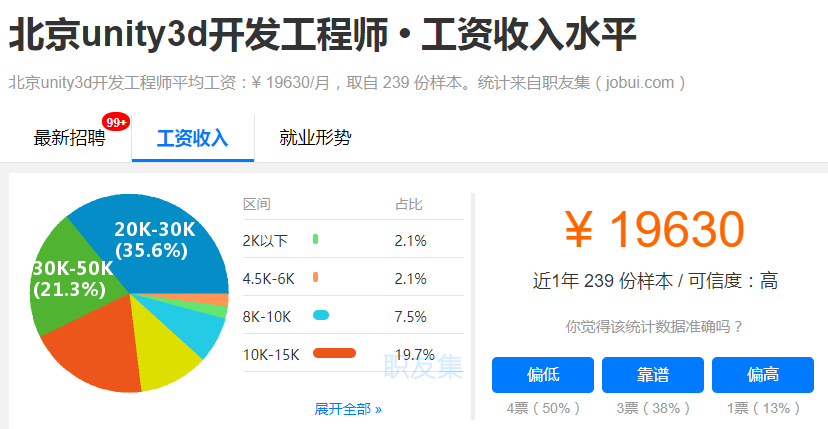Click the 近1年 239 份样本 credibility text
The height and width of the screenshot is (429, 828).
coord(655,281)
